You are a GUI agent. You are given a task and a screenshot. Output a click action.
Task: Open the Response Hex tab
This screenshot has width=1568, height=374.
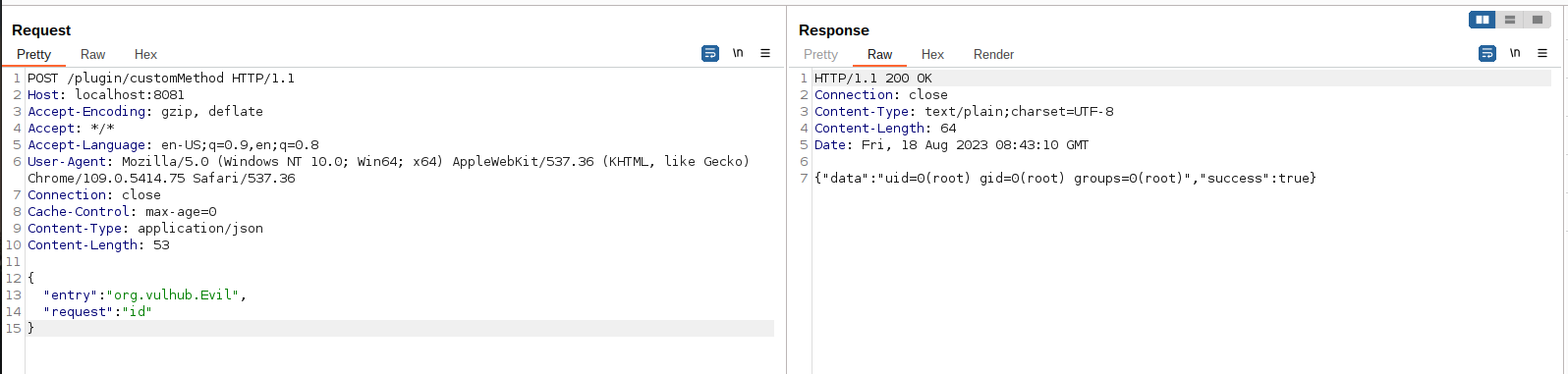click(932, 55)
